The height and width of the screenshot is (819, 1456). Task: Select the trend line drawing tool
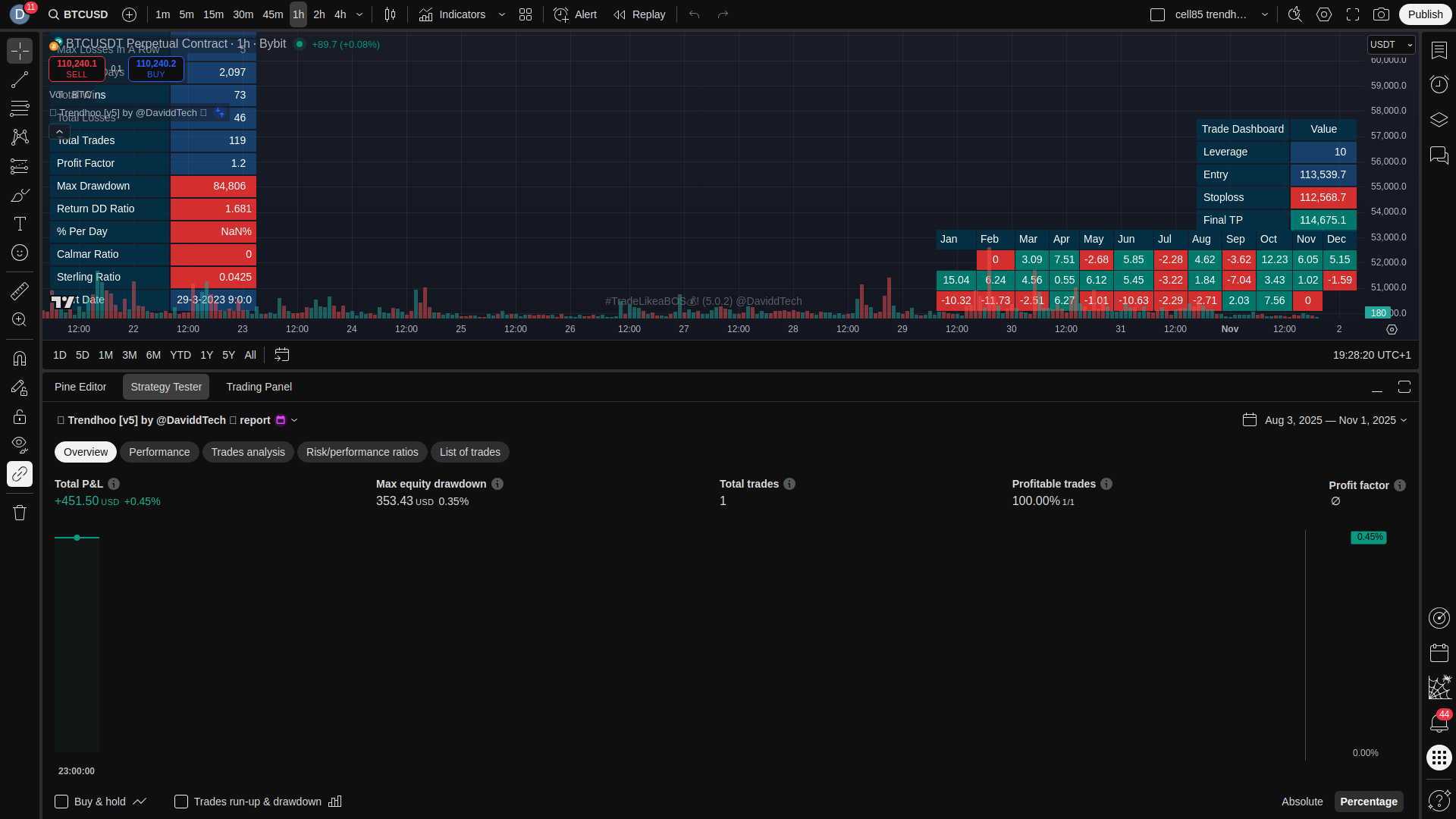coord(20,80)
